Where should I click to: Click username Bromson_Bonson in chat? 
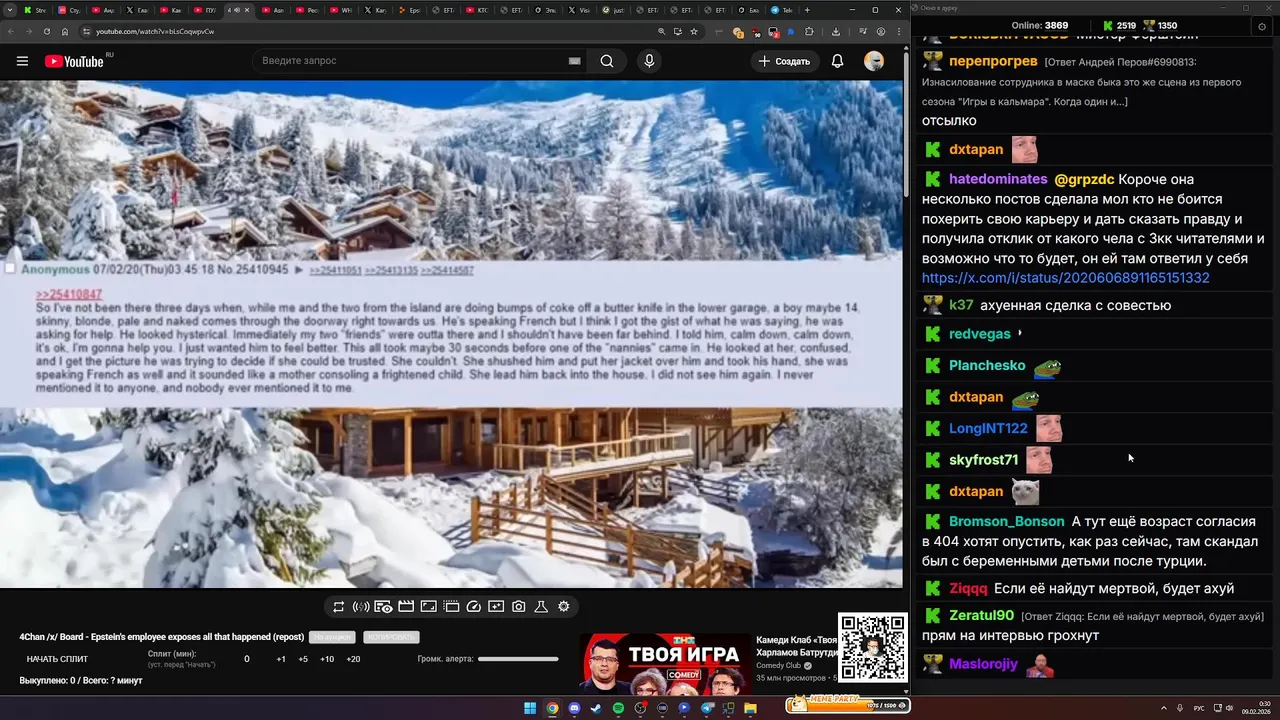click(x=1007, y=521)
